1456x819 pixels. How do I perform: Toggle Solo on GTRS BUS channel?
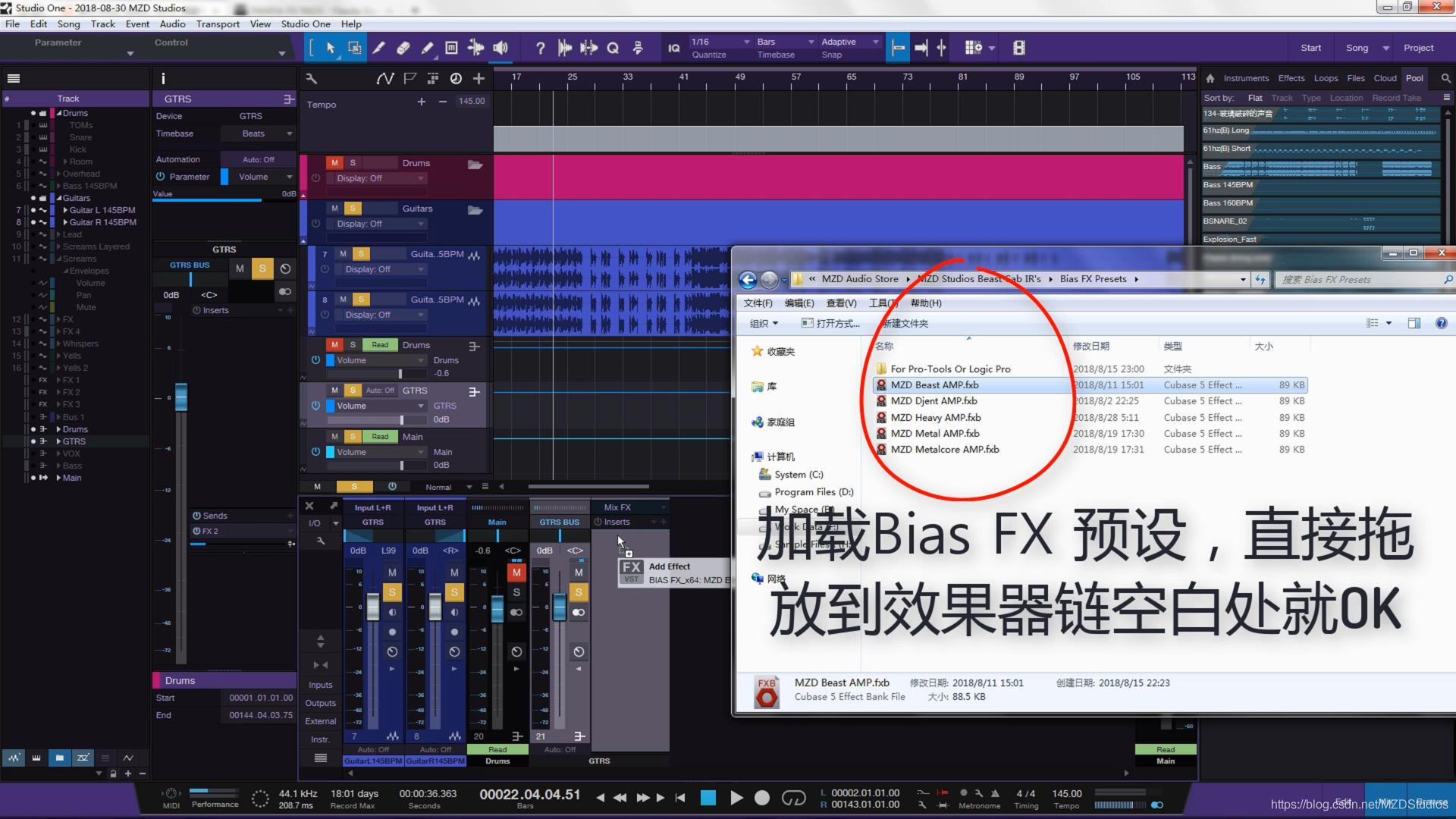[579, 592]
